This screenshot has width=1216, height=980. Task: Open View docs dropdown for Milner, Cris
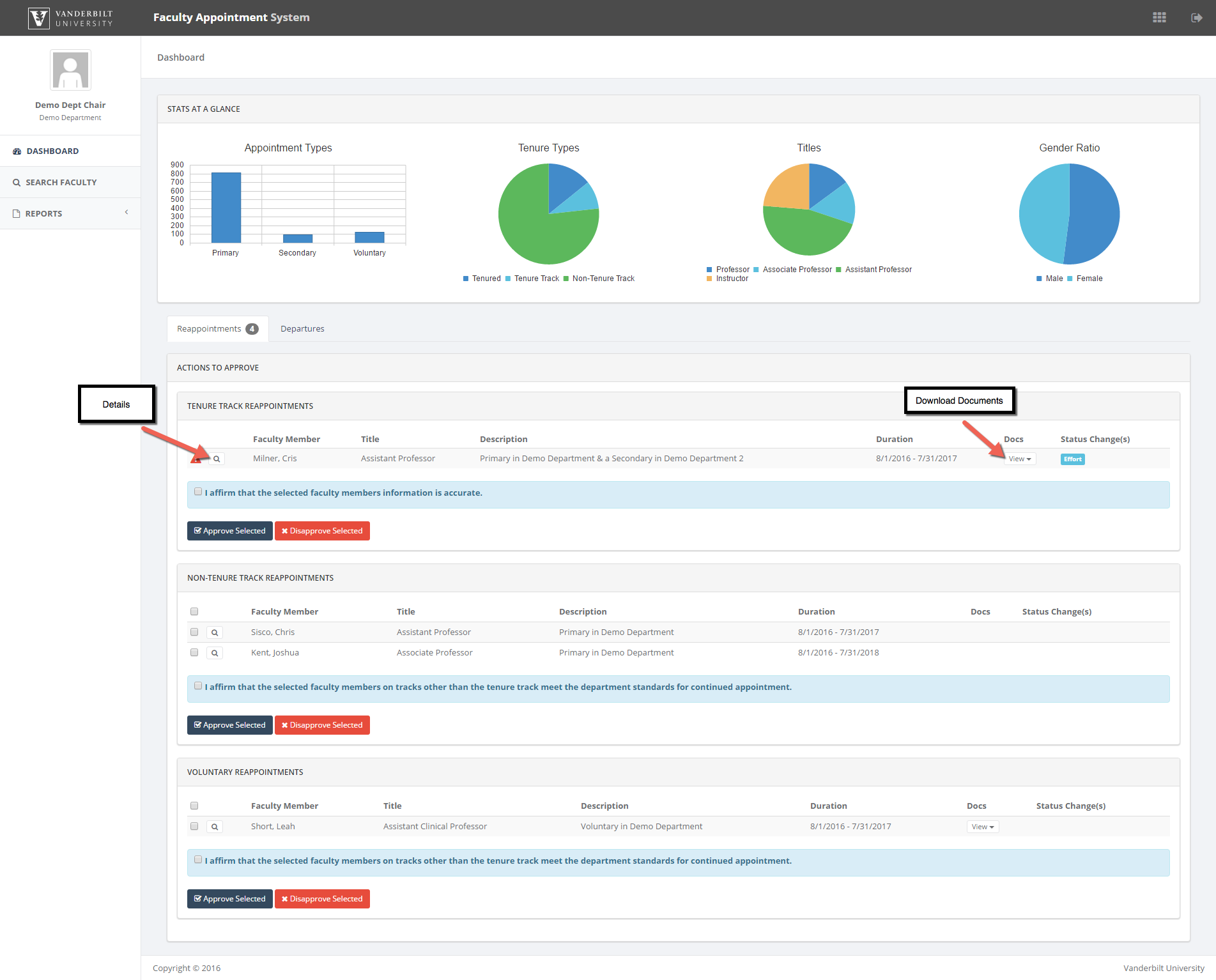point(1019,459)
